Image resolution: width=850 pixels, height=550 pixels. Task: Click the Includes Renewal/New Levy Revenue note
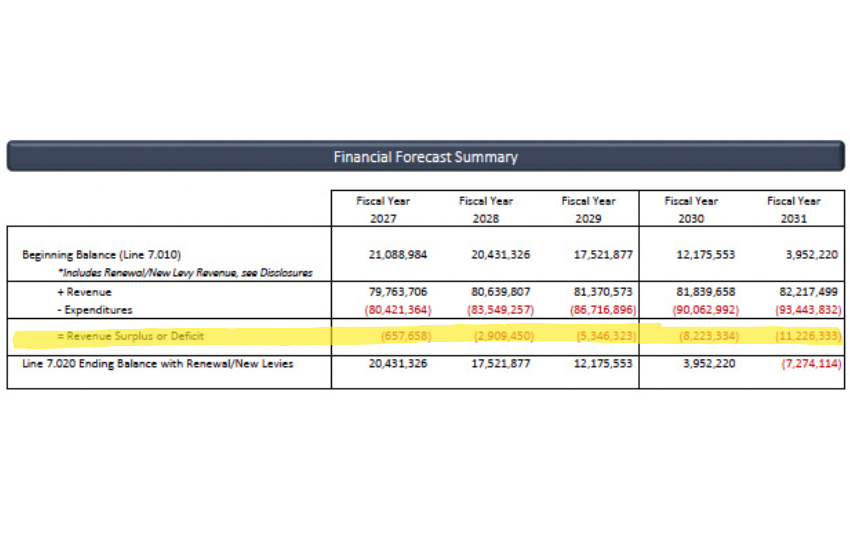[185, 273]
